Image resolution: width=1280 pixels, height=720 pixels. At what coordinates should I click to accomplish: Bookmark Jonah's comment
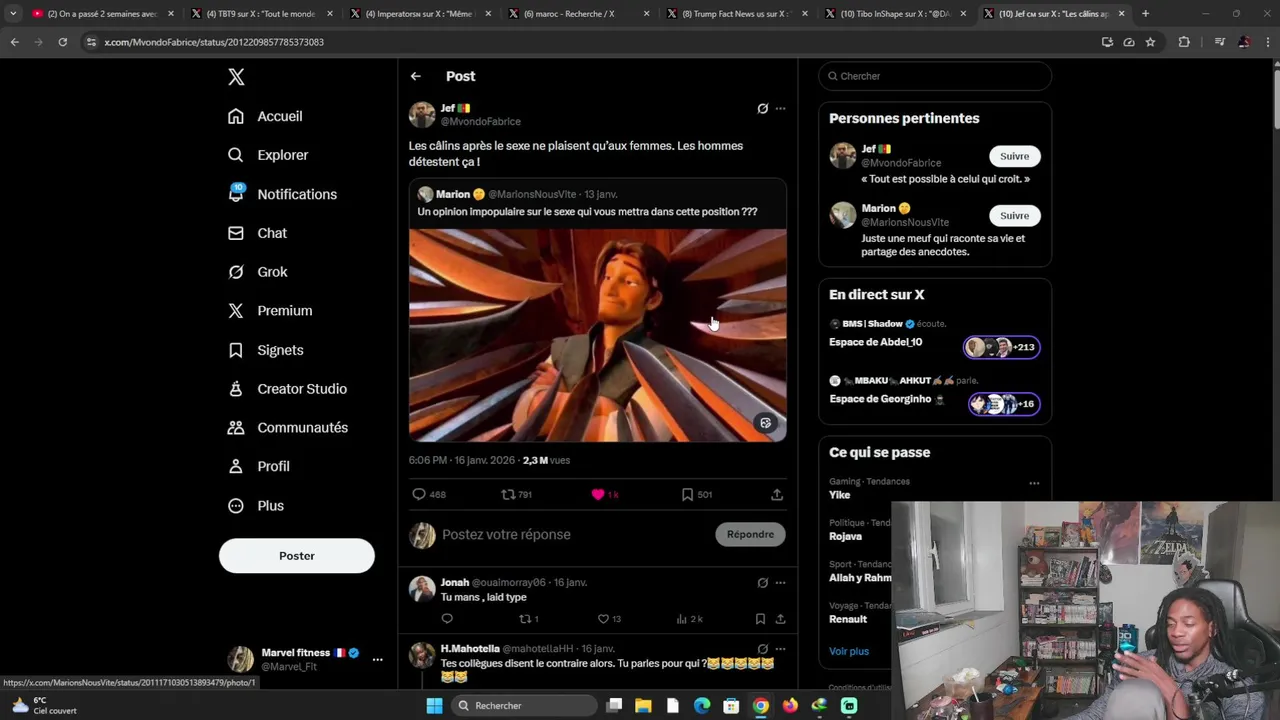coord(760,619)
